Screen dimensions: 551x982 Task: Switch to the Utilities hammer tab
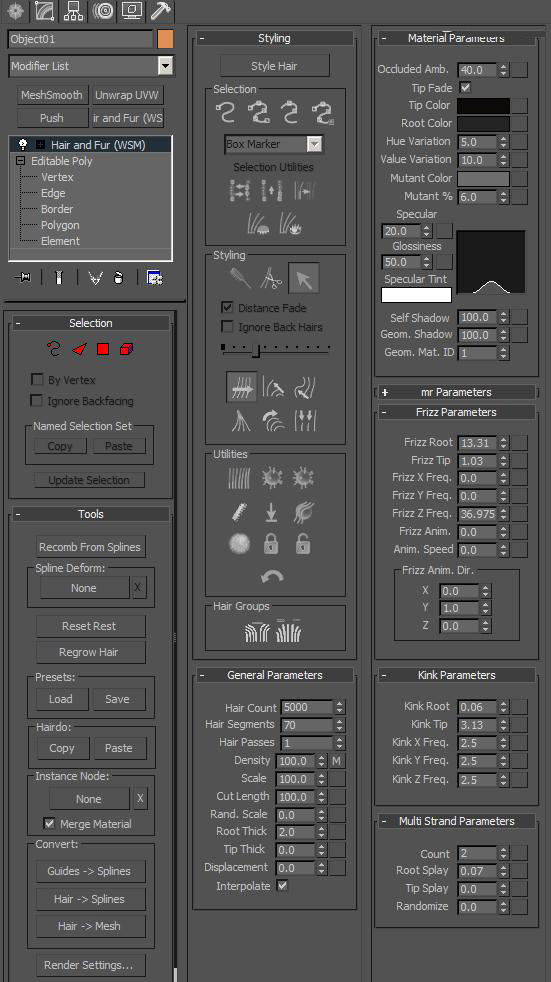pos(160,11)
